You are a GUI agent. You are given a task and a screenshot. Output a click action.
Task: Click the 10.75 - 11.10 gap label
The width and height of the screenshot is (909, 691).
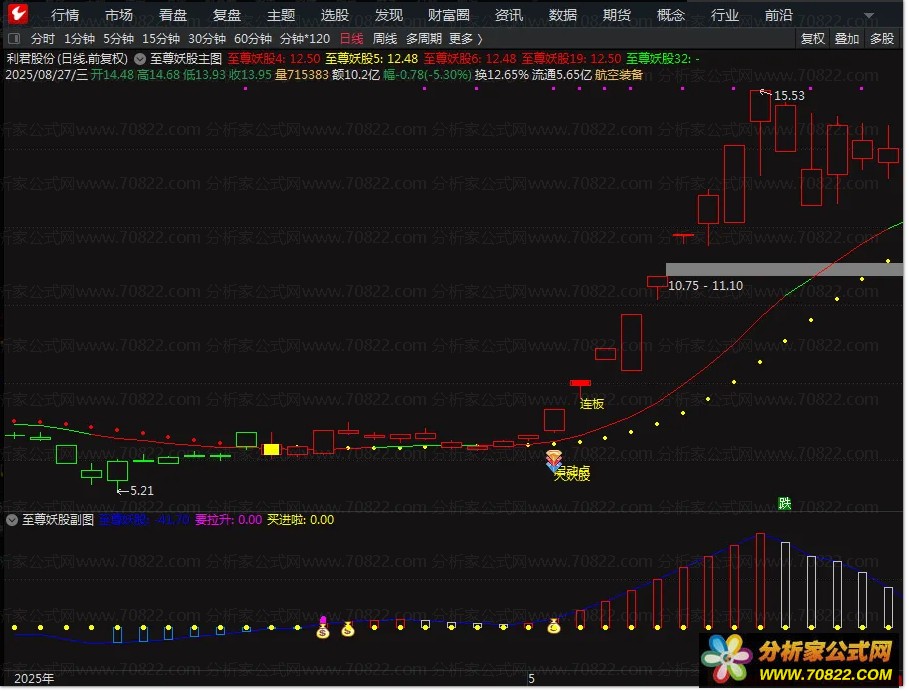706,286
